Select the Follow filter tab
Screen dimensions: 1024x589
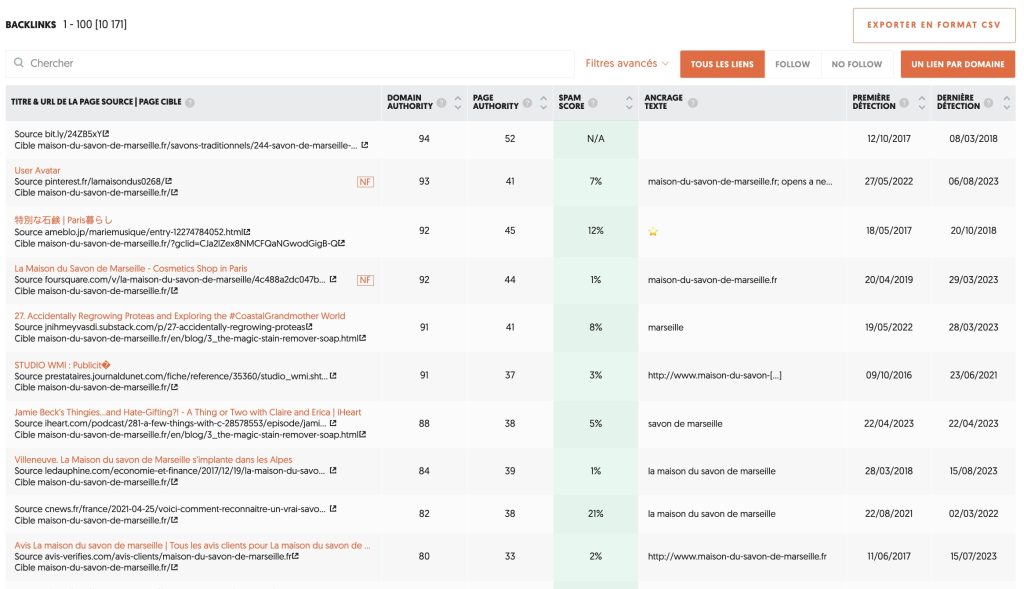pos(792,64)
